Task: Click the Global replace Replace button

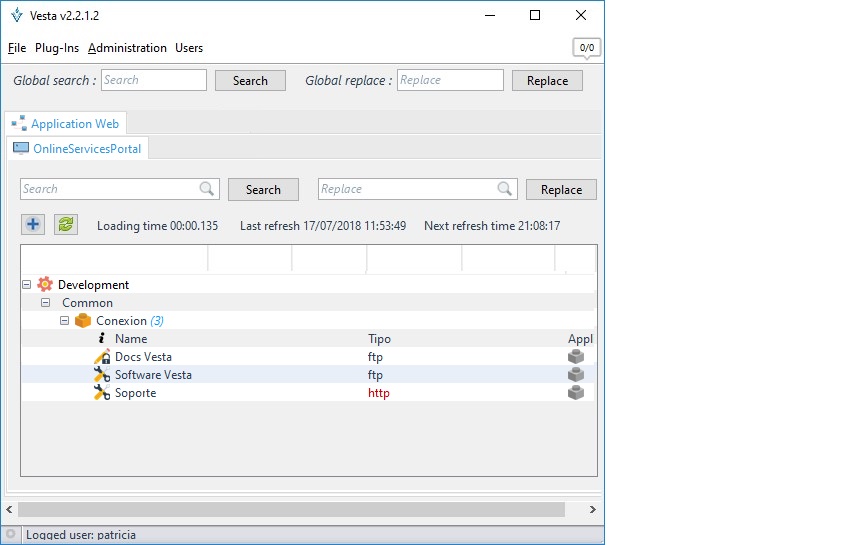Action: (547, 81)
